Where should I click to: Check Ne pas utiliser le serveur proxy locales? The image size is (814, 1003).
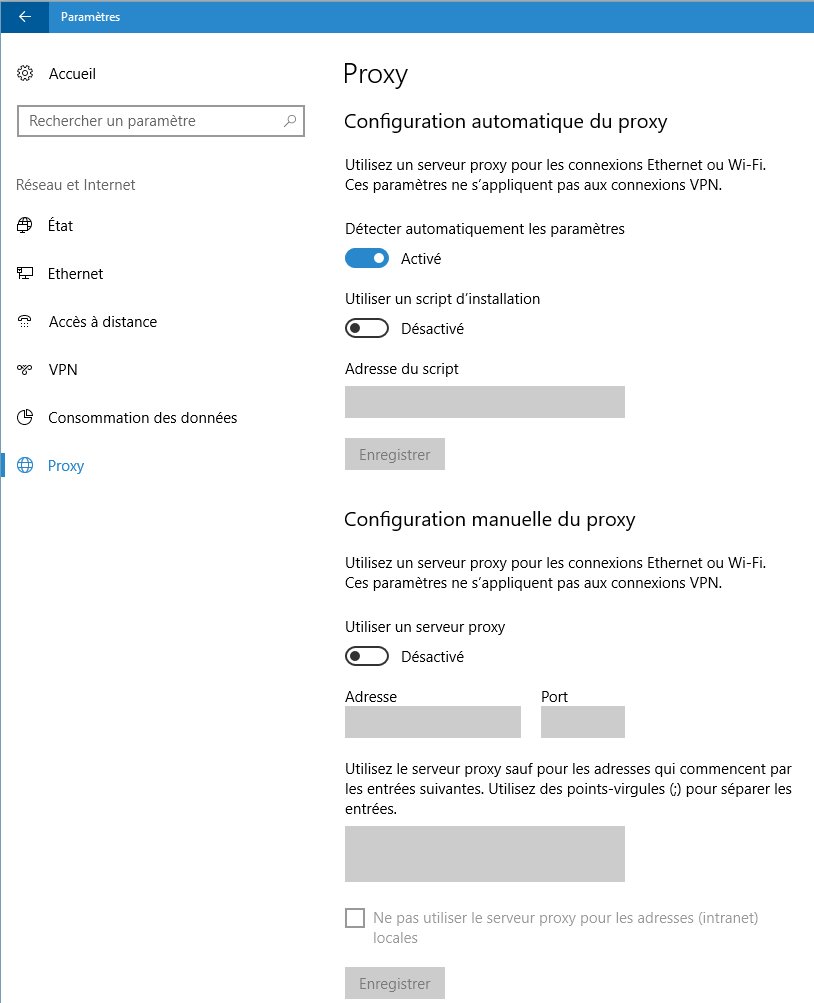tap(354, 918)
